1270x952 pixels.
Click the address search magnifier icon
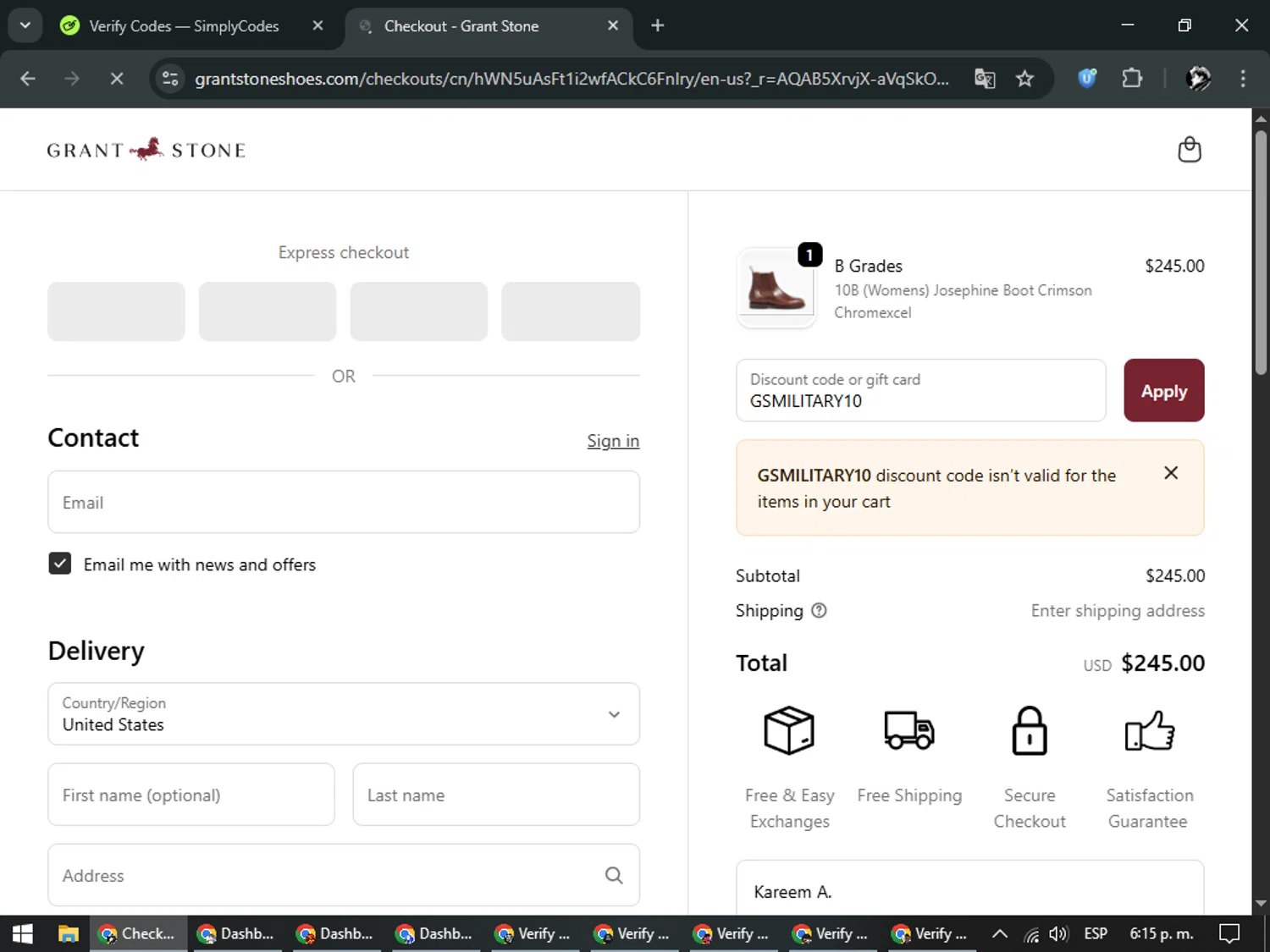614,875
